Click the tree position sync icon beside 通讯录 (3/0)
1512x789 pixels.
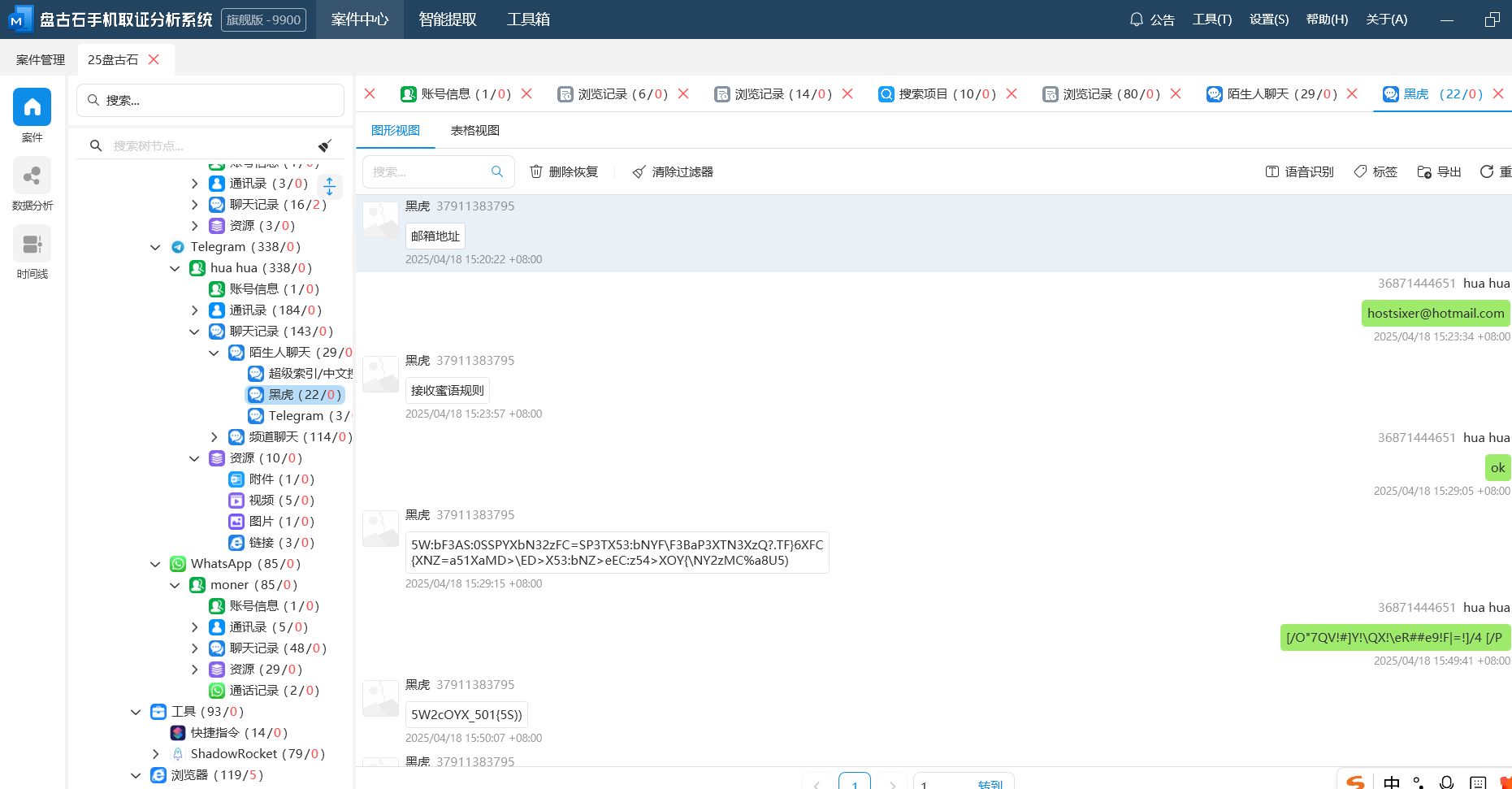330,186
